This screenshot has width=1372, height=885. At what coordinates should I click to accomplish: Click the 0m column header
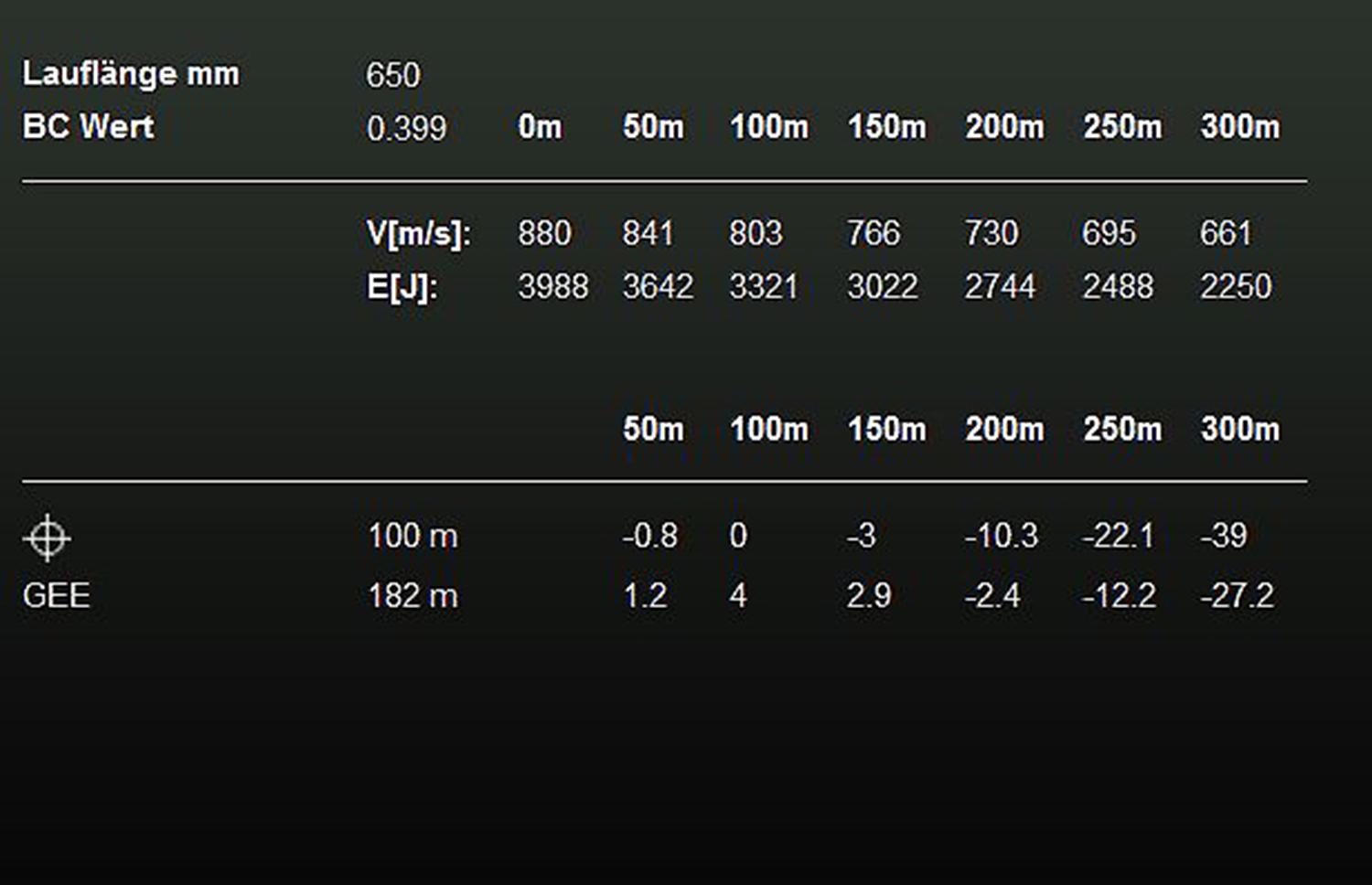click(540, 127)
